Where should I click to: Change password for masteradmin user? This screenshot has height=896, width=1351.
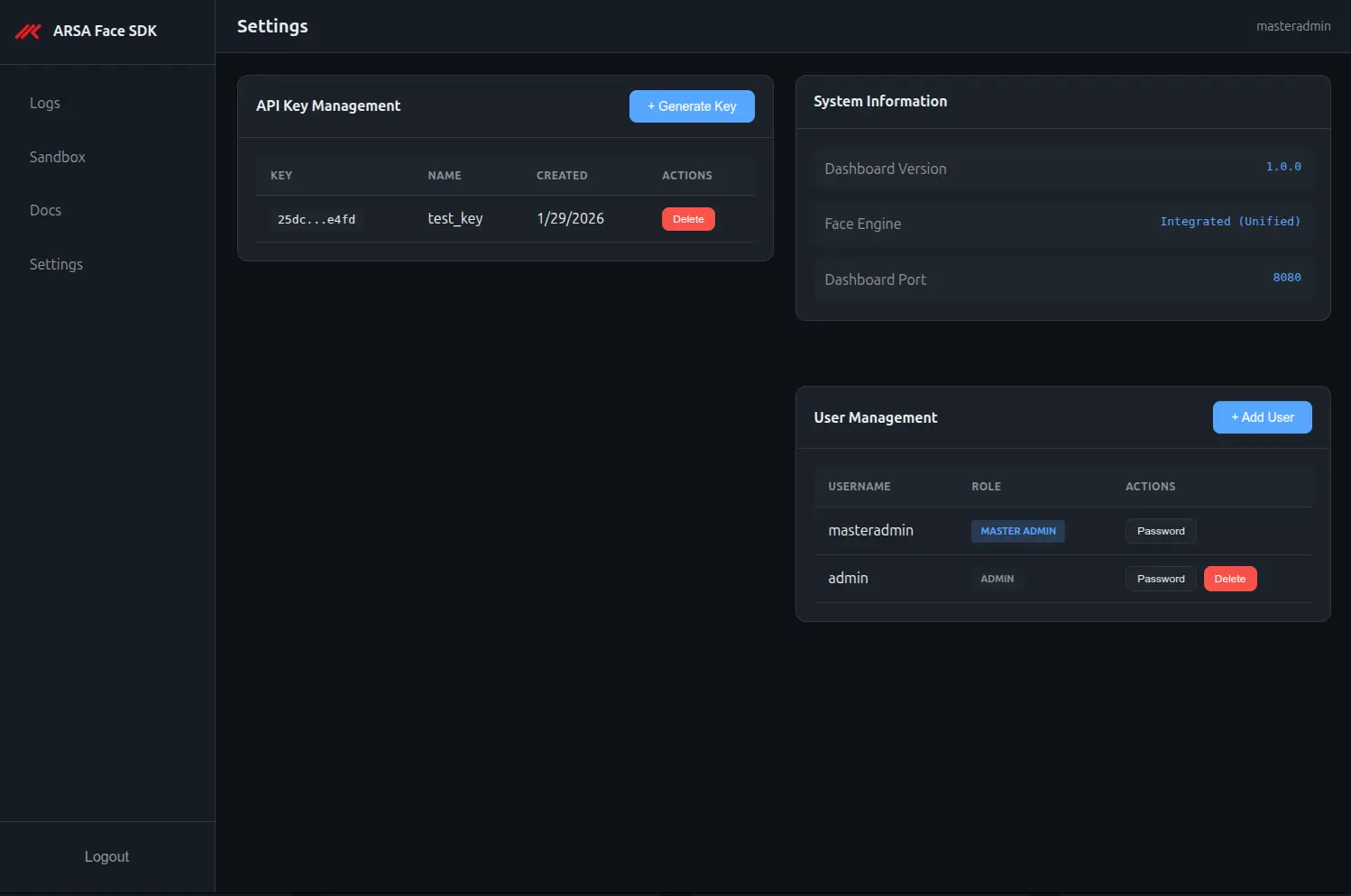pos(1161,531)
